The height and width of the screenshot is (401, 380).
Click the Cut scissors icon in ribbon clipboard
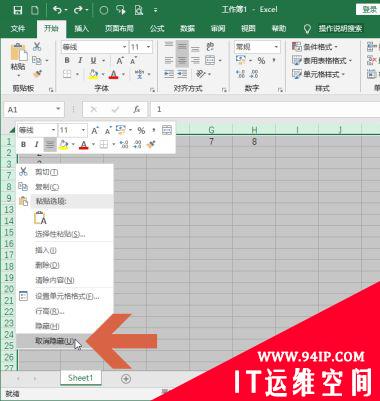[37, 47]
